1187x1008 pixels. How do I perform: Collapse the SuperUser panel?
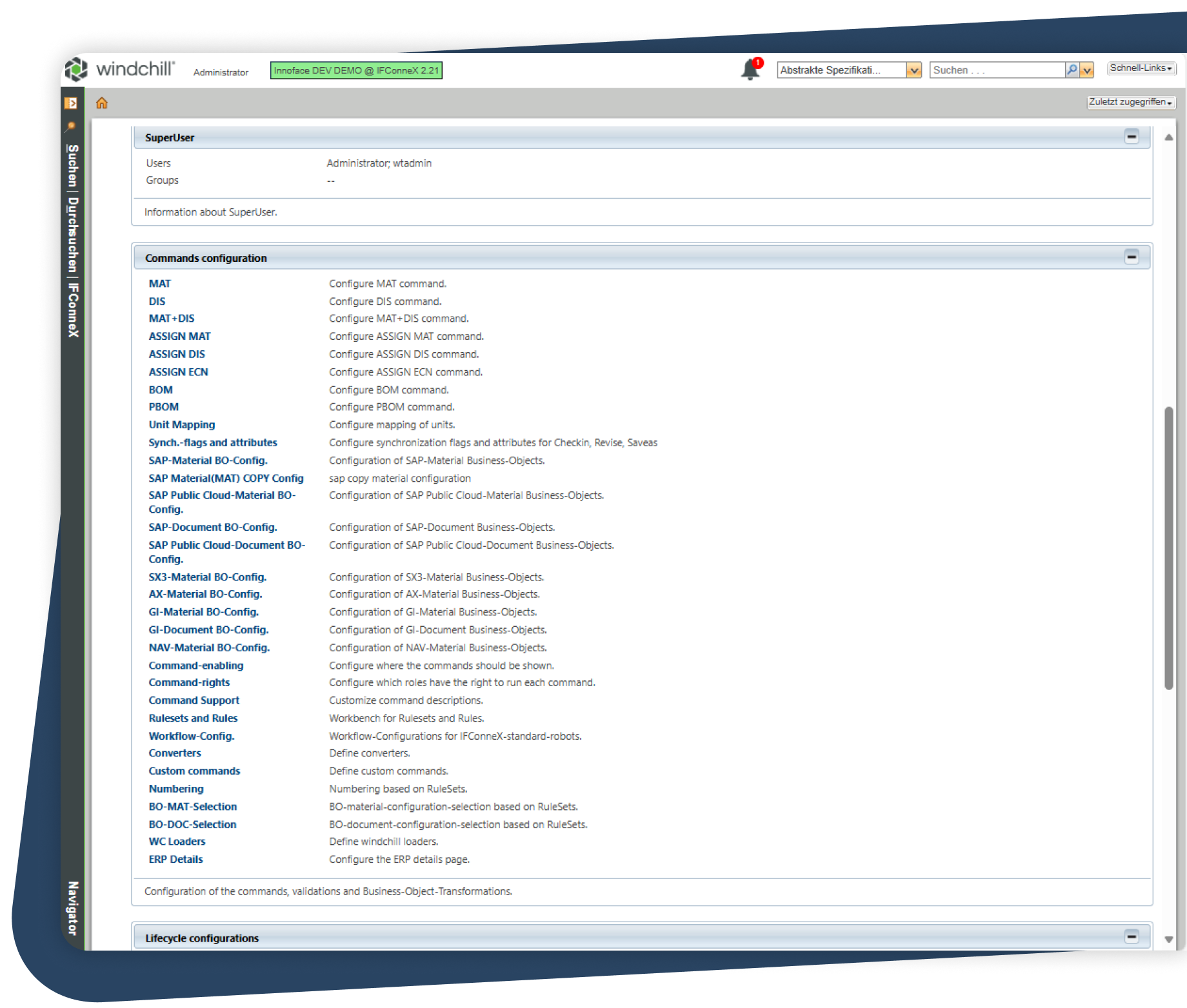click(x=1132, y=137)
